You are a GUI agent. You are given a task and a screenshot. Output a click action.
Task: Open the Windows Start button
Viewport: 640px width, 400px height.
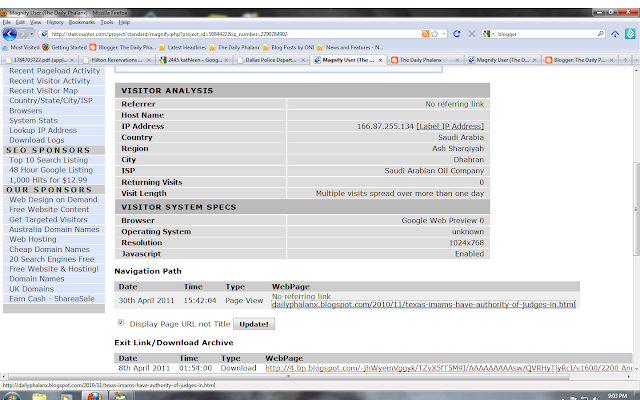11,397
